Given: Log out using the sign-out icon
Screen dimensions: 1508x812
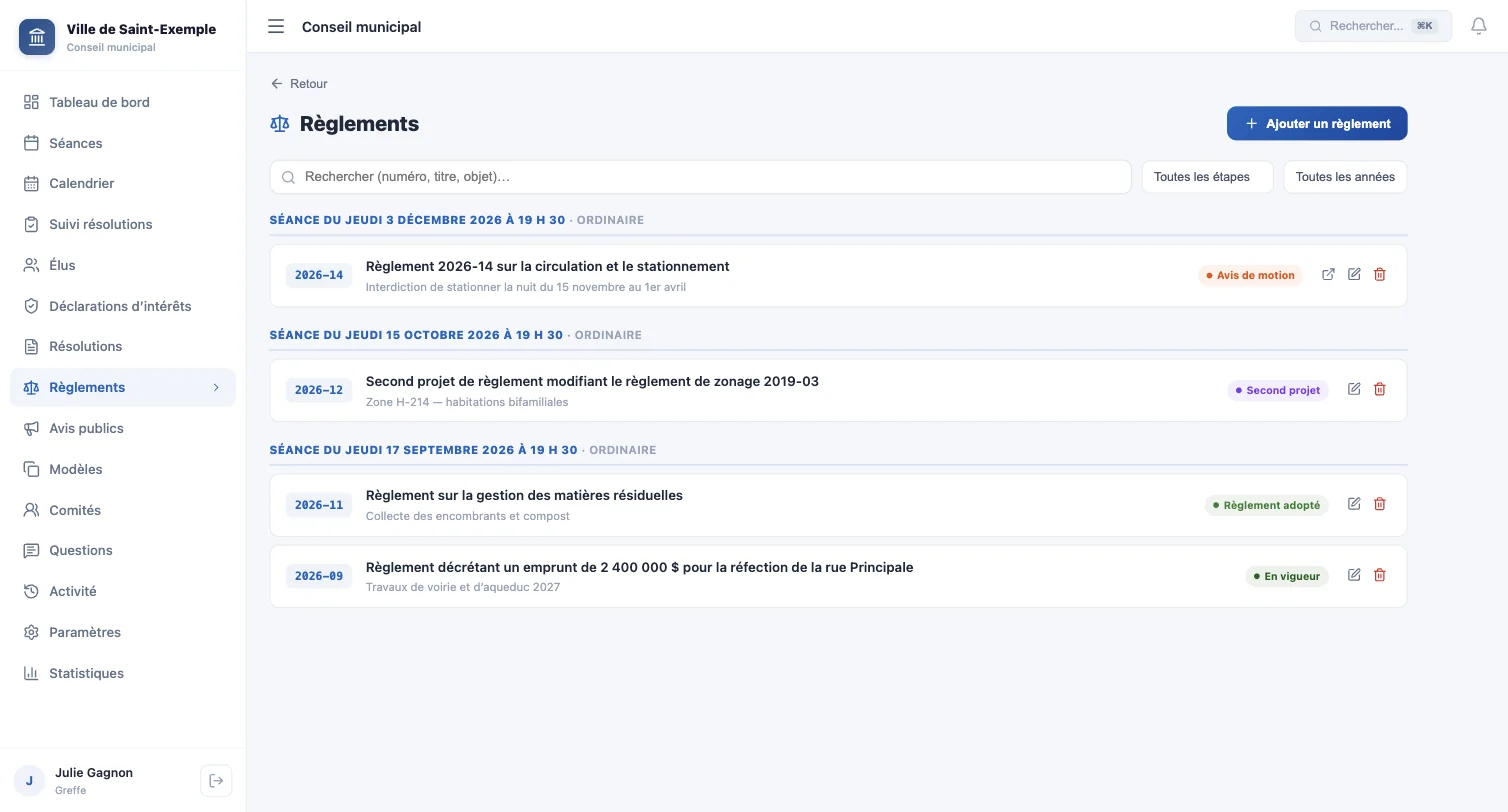Looking at the screenshot, I should click(216, 781).
